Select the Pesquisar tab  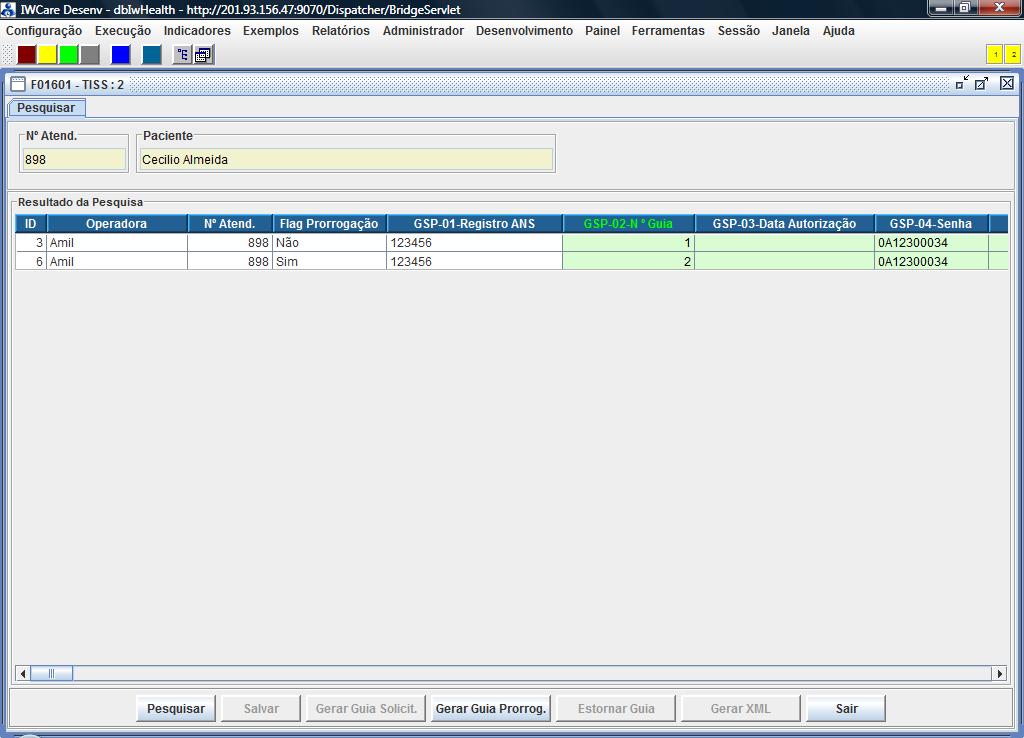46,108
